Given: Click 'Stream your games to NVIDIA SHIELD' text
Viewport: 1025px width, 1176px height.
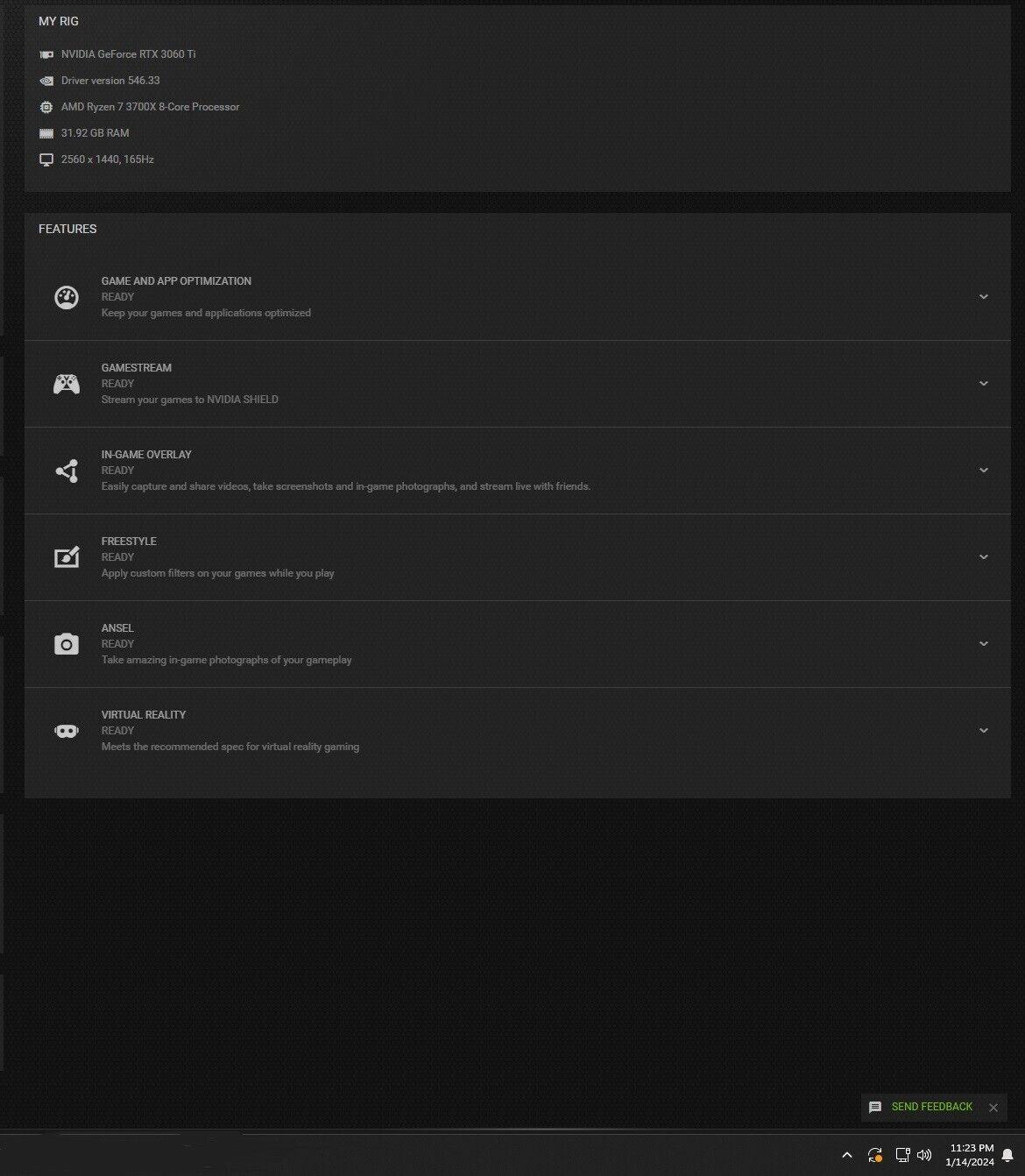Looking at the screenshot, I should (190, 400).
